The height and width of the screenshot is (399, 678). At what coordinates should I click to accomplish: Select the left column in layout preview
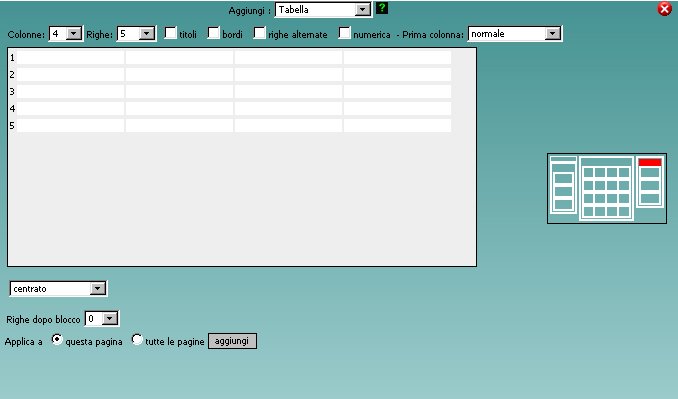click(x=563, y=185)
